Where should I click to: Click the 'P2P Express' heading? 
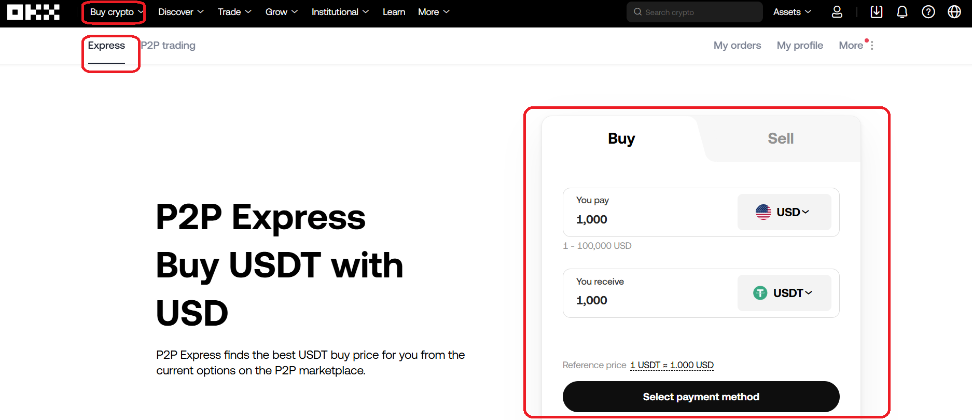tap(260, 218)
